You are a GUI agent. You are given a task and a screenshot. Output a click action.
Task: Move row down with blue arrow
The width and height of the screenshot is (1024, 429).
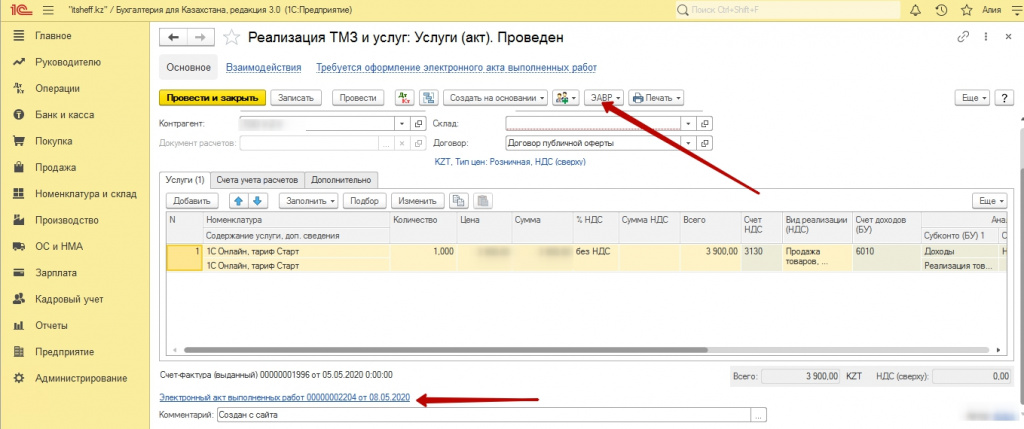(x=257, y=200)
